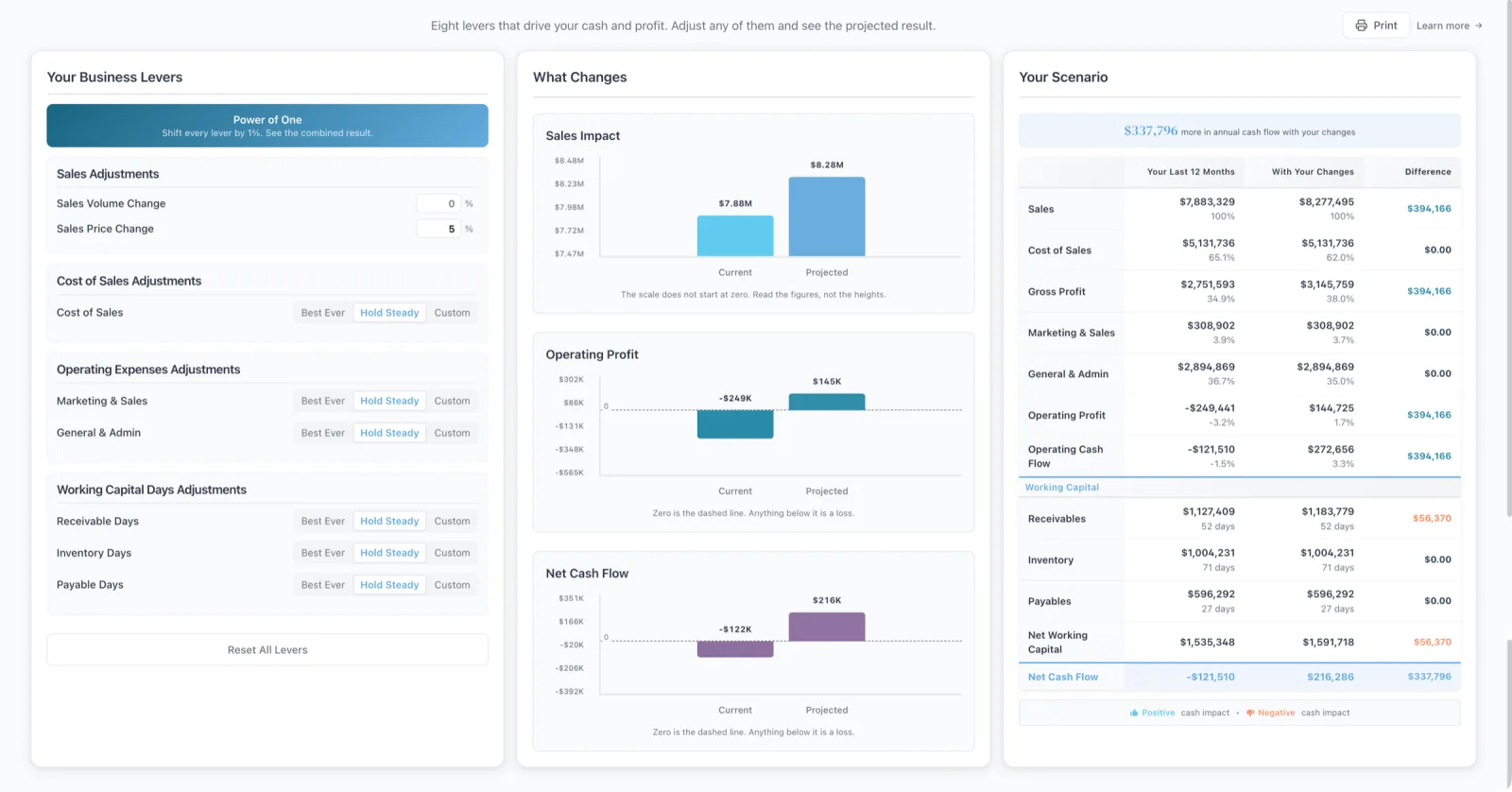Image resolution: width=1512 pixels, height=792 pixels.
Task: Set Receivable Days to Hold Steady
Action: coord(389,521)
